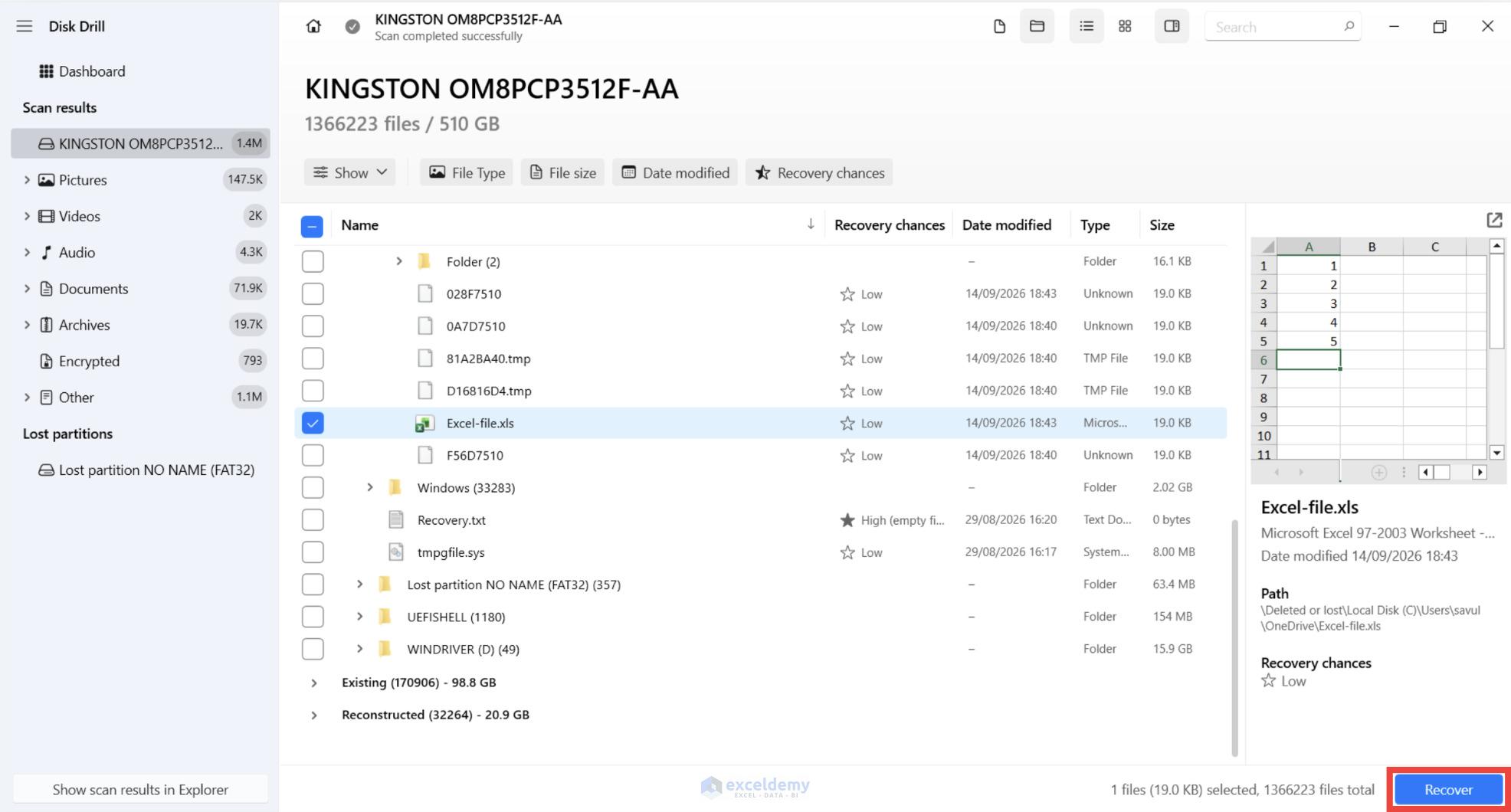Toggle the preview panel icon
The width and height of the screenshot is (1511, 812).
coord(1172,26)
